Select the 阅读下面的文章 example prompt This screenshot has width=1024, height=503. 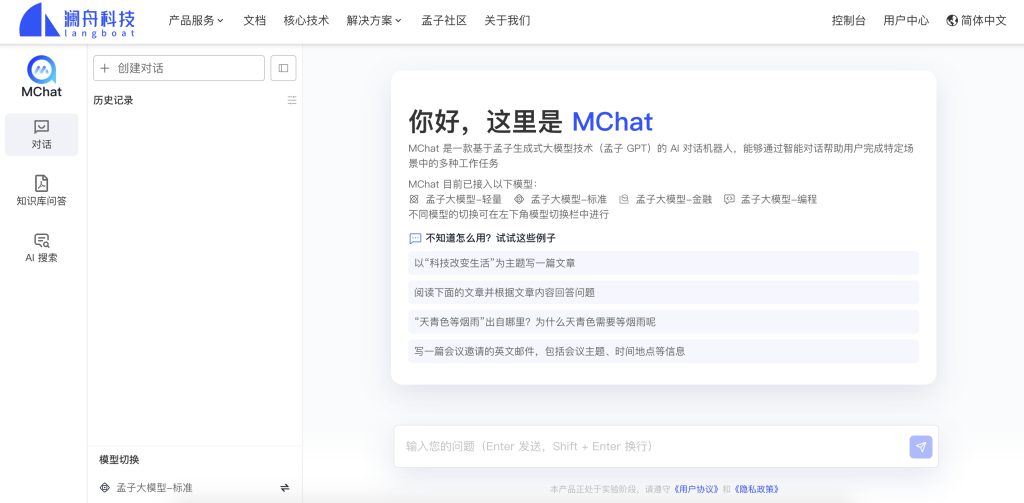coord(664,293)
